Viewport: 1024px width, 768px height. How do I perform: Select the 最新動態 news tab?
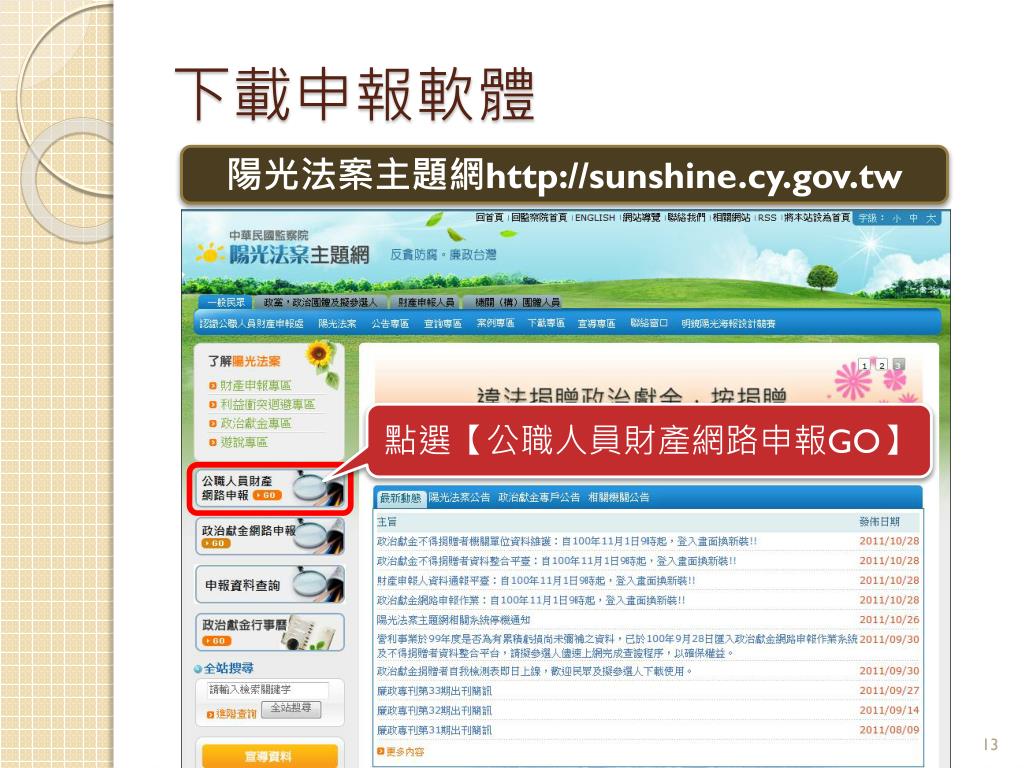coord(400,498)
